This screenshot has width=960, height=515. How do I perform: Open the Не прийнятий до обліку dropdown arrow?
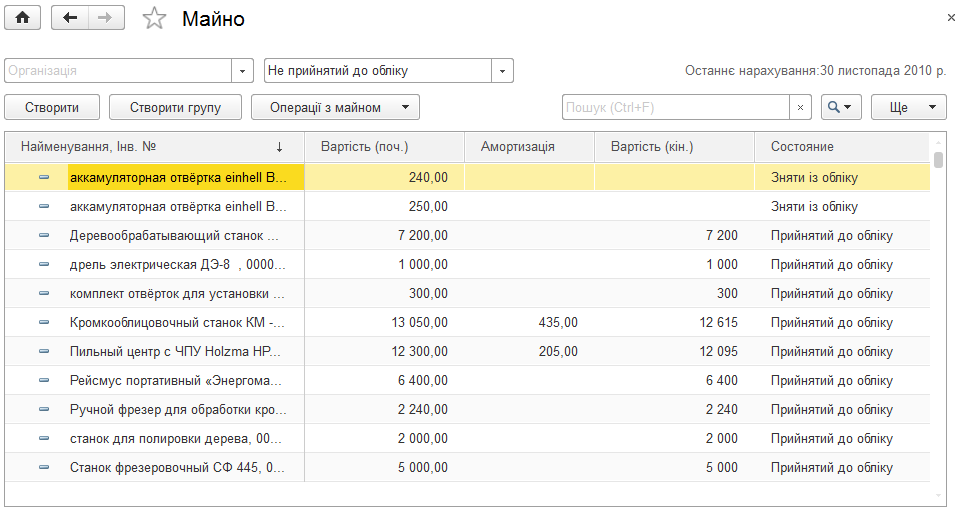pos(502,70)
